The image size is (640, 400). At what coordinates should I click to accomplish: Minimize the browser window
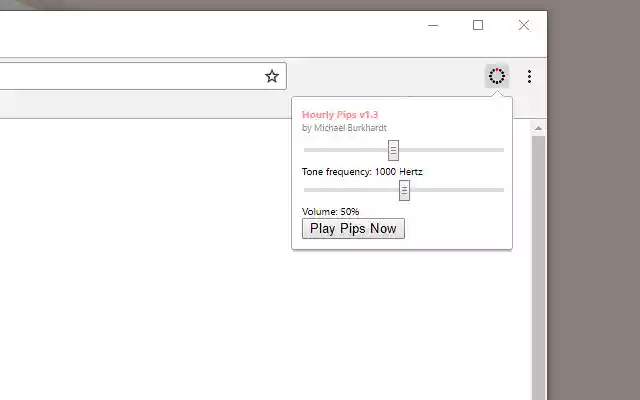433,25
